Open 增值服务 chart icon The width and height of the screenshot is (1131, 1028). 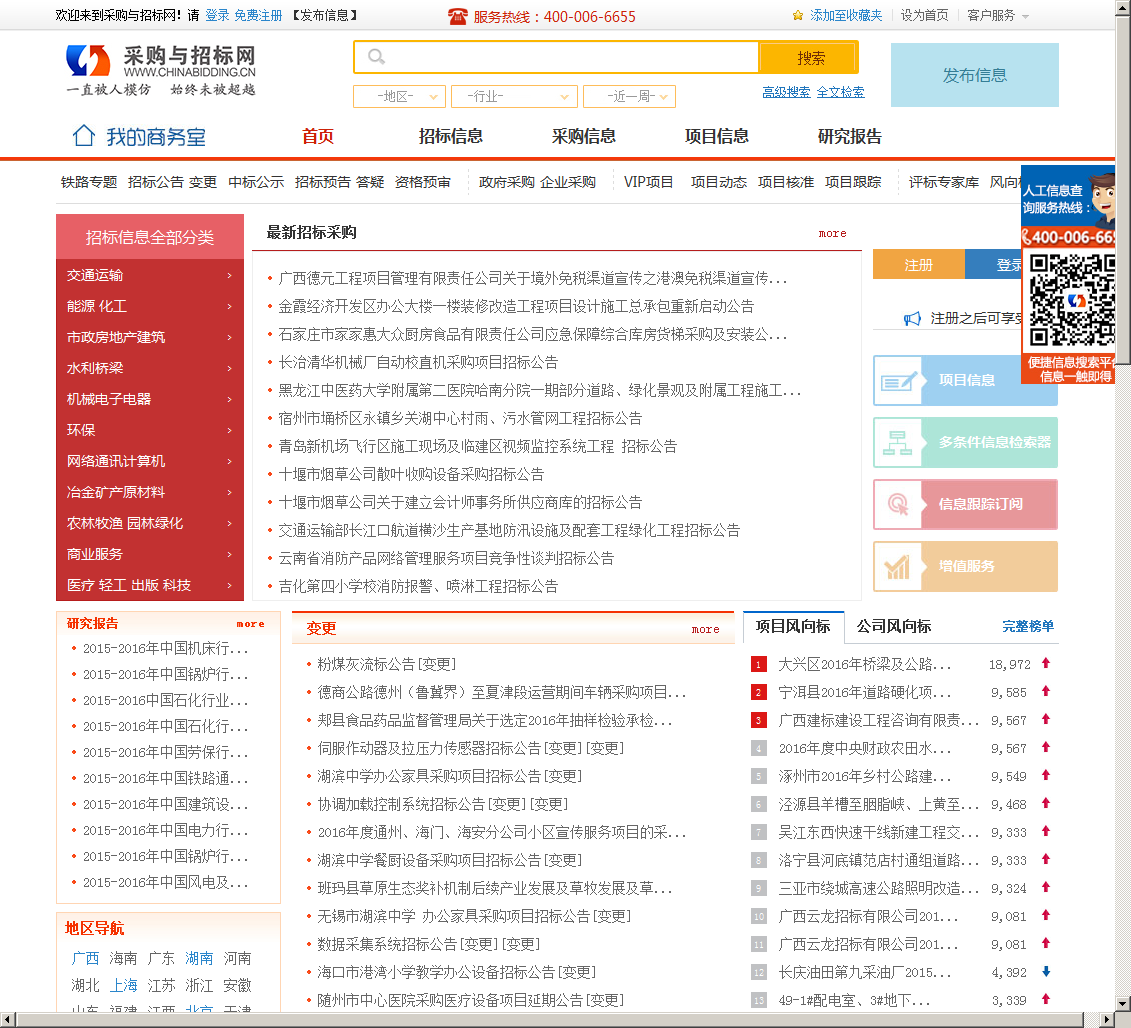point(898,566)
